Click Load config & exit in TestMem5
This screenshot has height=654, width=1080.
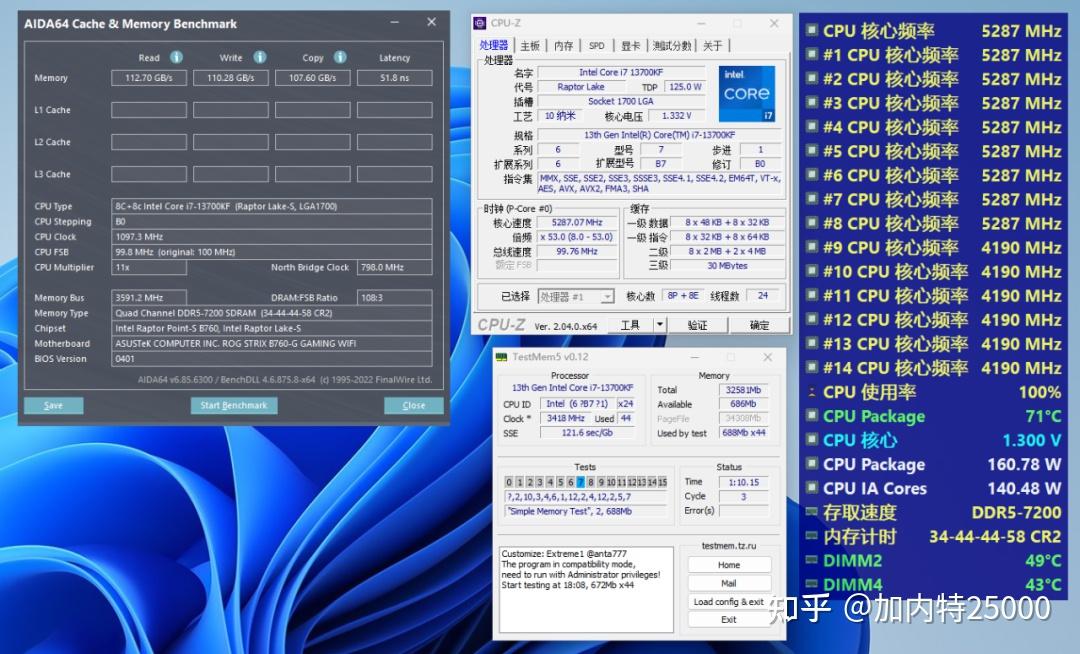[x=729, y=601]
